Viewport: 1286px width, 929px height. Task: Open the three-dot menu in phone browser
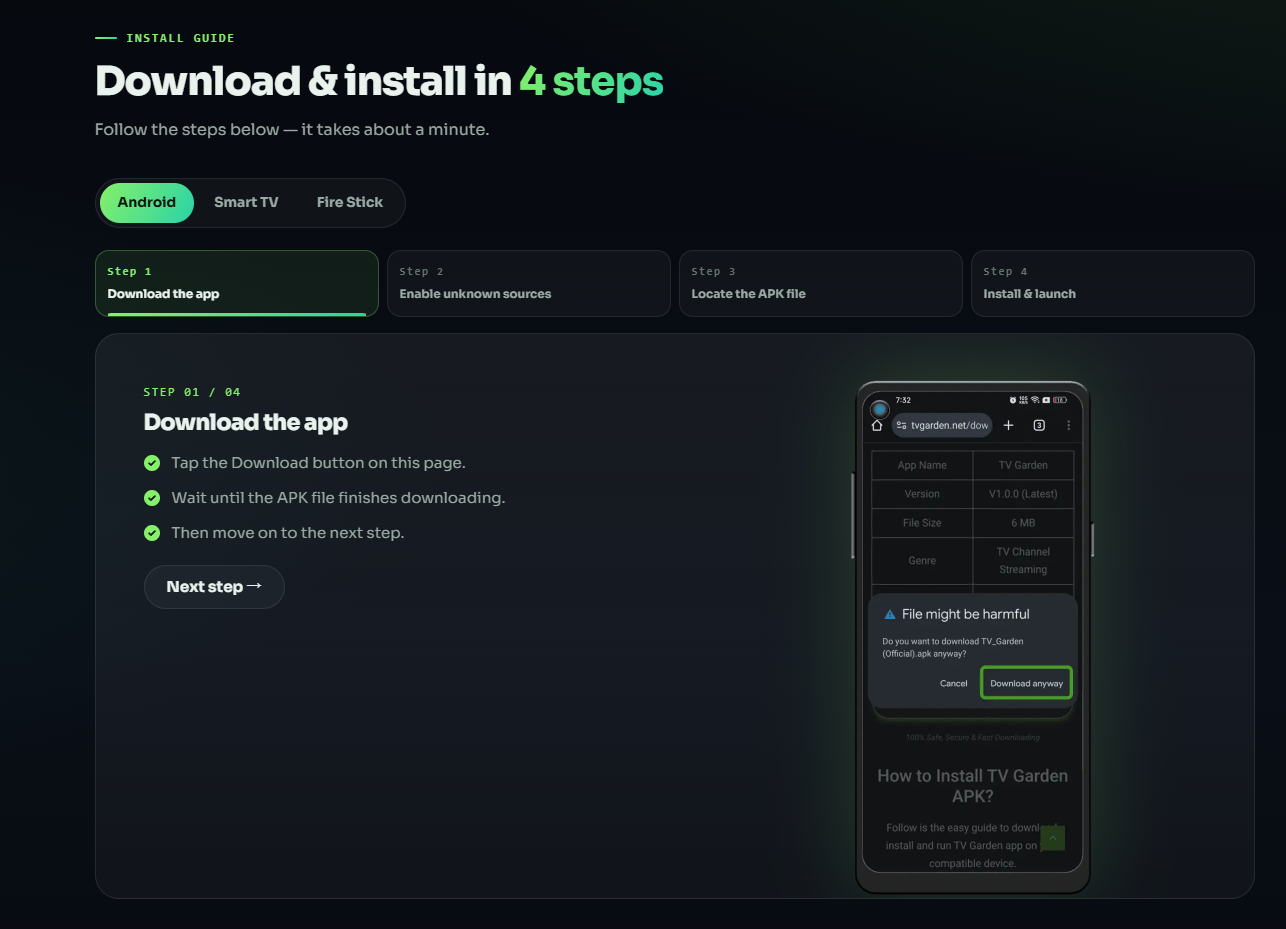click(1068, 425)
